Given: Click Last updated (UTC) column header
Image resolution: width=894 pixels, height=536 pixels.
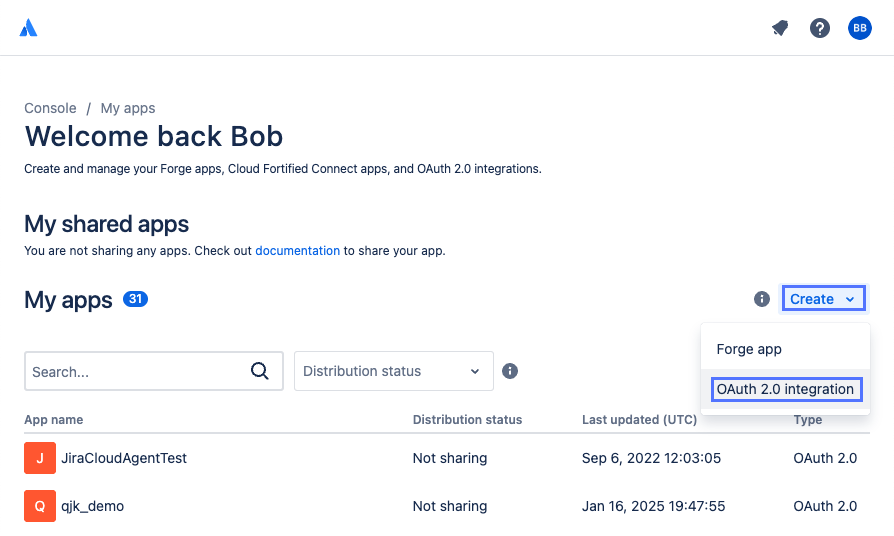Looking at the screenshot, I should [639, 420].
